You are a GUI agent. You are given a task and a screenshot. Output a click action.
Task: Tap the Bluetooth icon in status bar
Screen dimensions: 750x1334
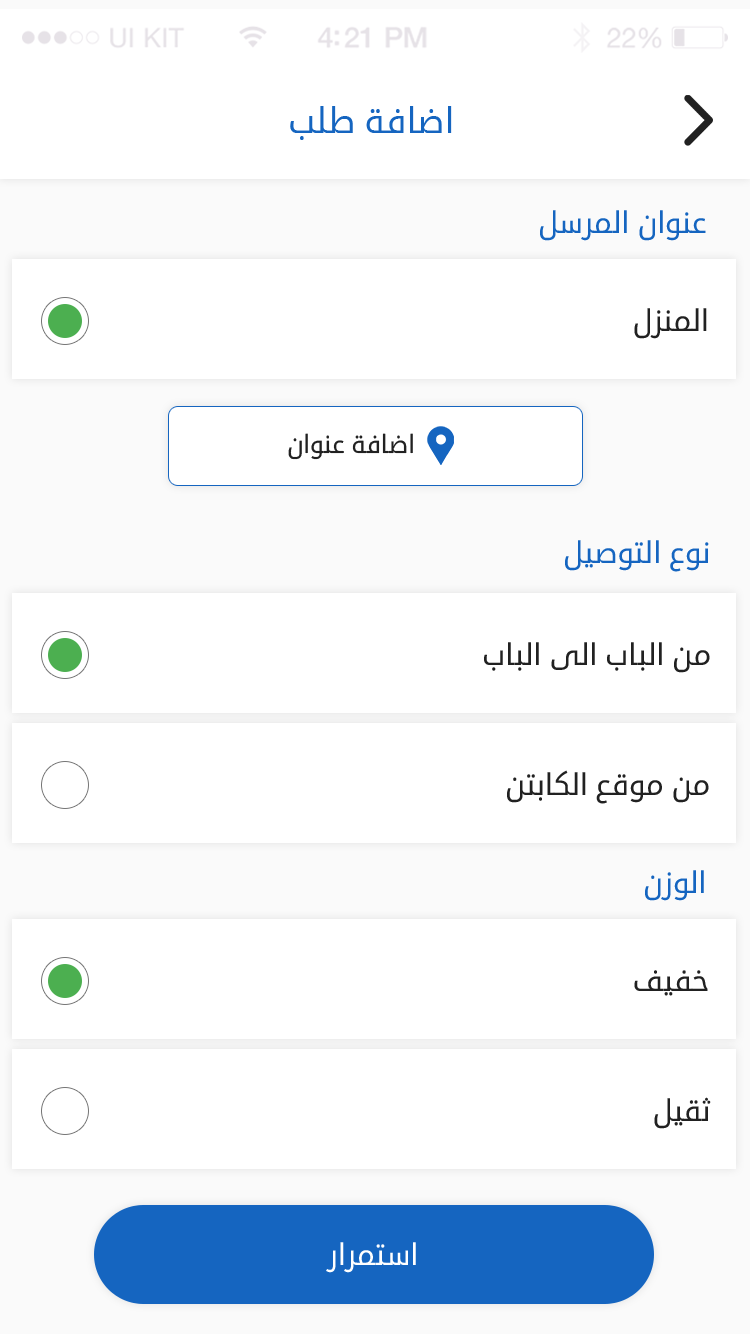click(x=582, y=39)
